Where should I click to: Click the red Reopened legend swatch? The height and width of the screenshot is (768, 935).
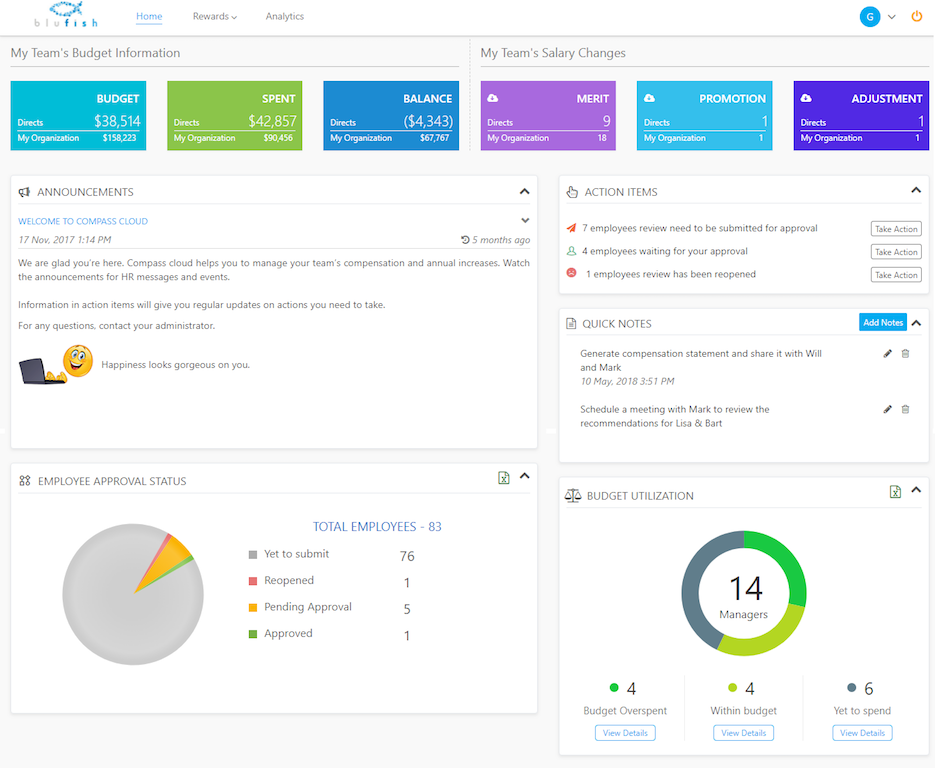(253, 581)
